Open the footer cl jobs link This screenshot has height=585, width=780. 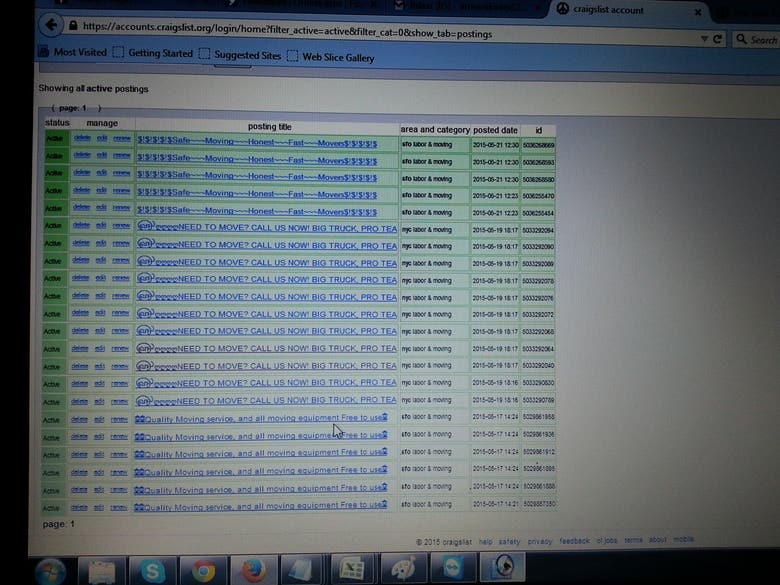pyautogui.click(x=607, y=540)
